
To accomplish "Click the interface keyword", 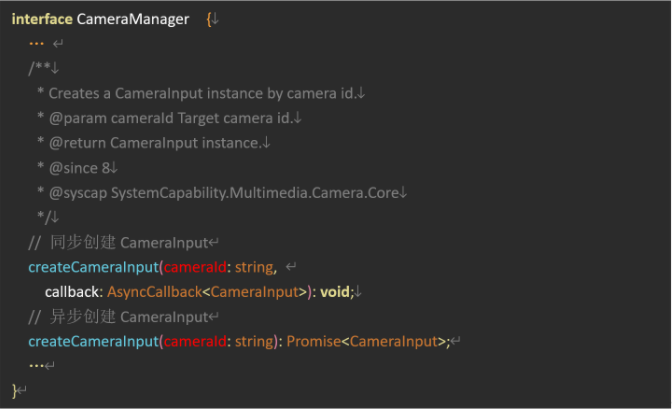I will [42, 19].
